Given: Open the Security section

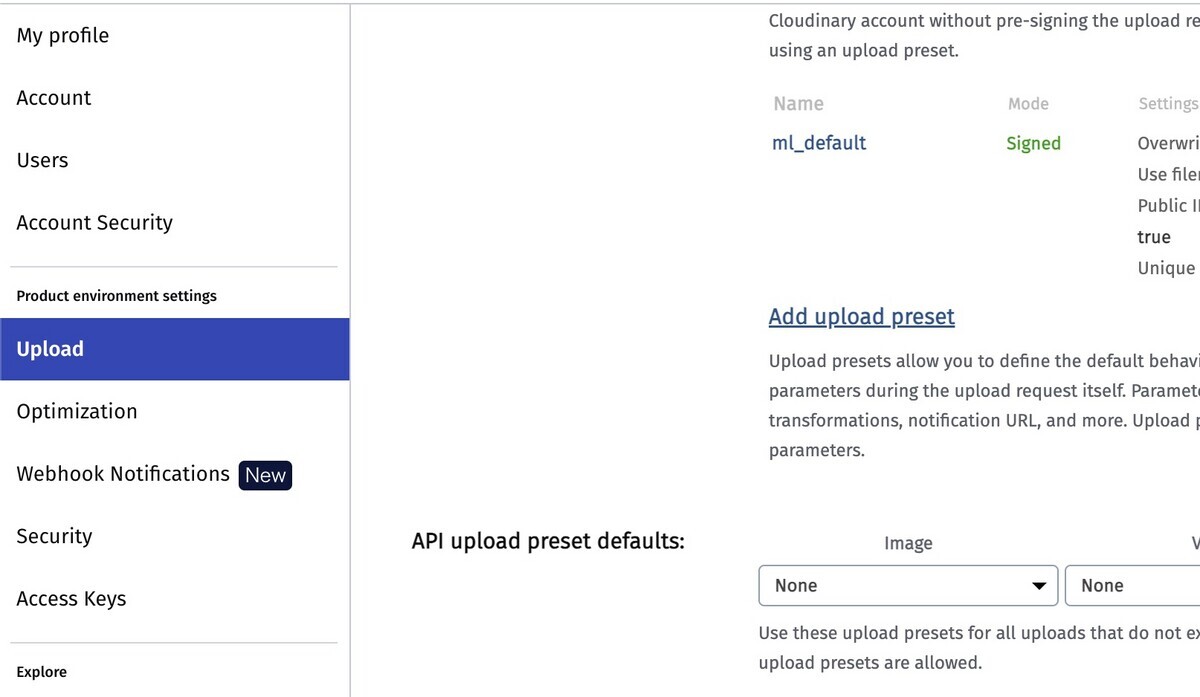Looking at the screenshot, I should [x=54, y=536].
